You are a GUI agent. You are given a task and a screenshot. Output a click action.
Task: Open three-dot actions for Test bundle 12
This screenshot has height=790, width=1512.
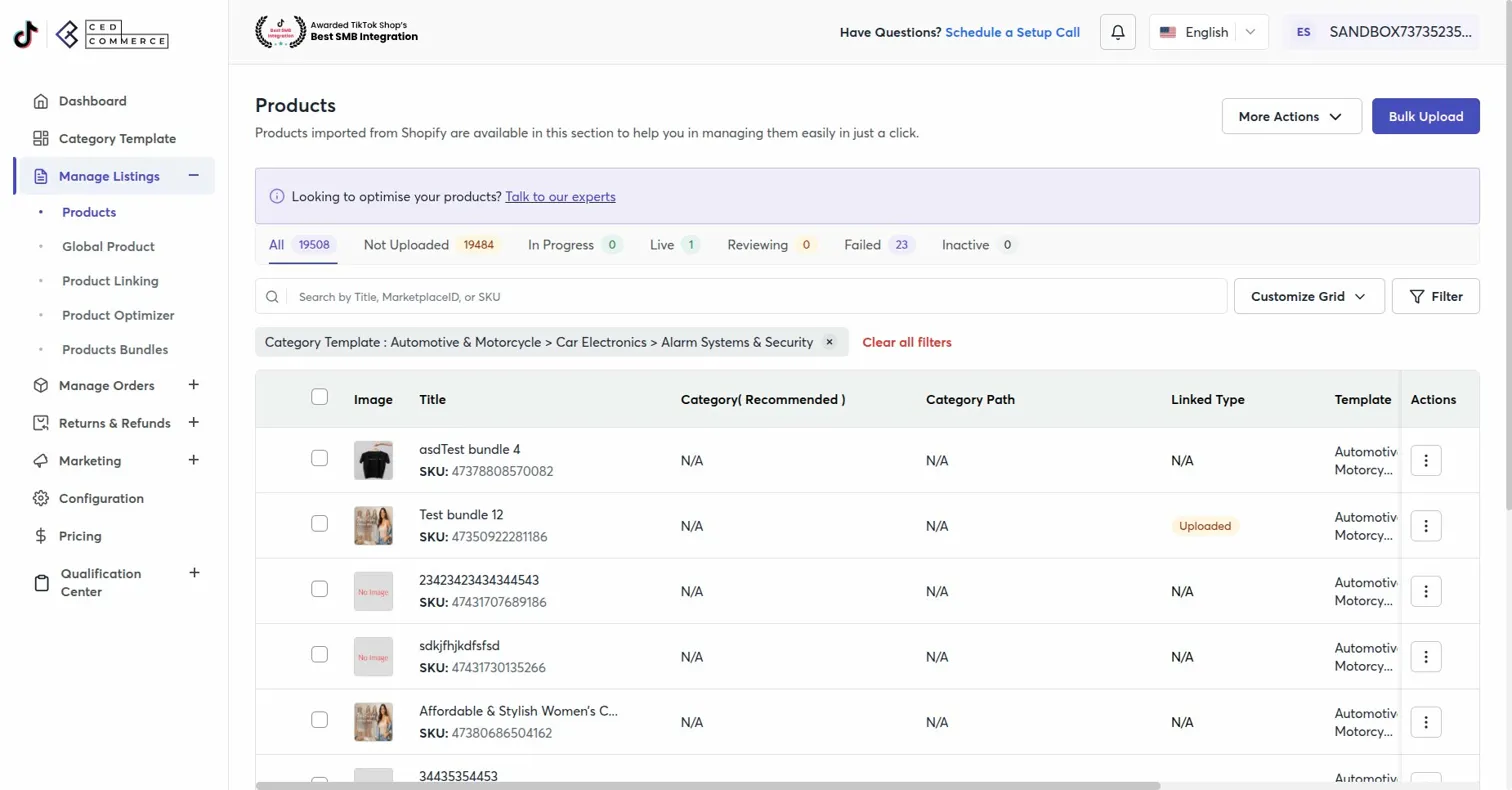tap(1425, 525)
